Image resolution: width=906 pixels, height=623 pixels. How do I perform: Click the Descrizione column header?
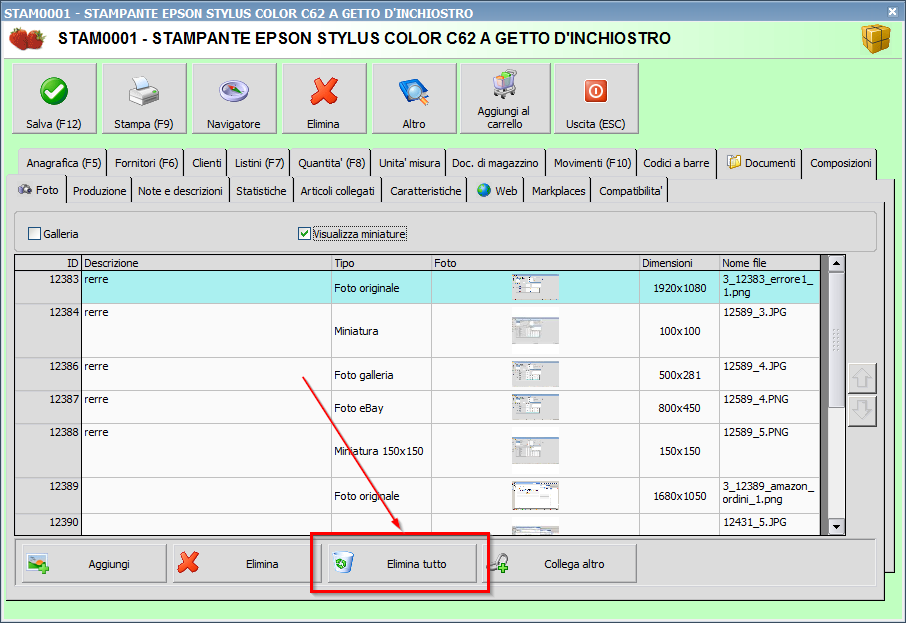(x=206, y=263)
